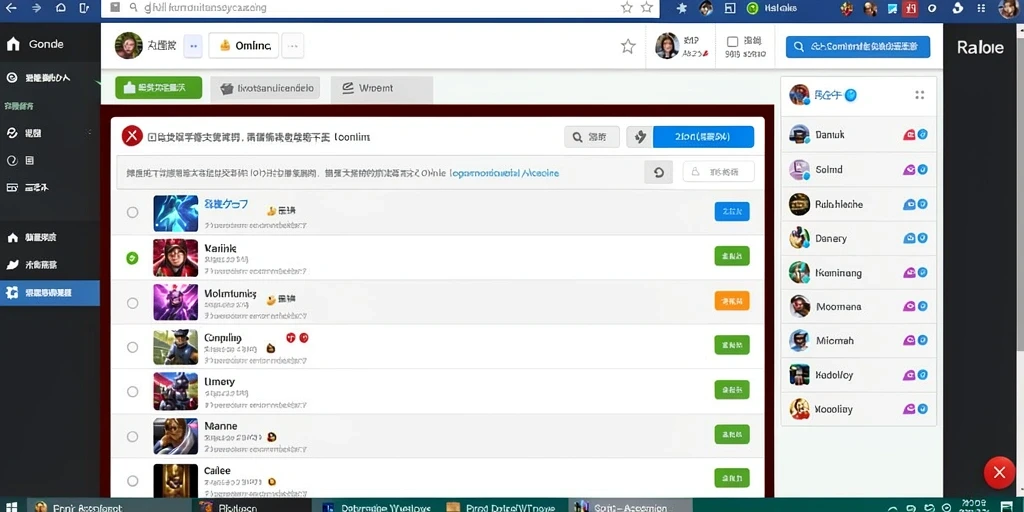Select the radio button for Umery
1024x512 pixels.
(133, 392)
